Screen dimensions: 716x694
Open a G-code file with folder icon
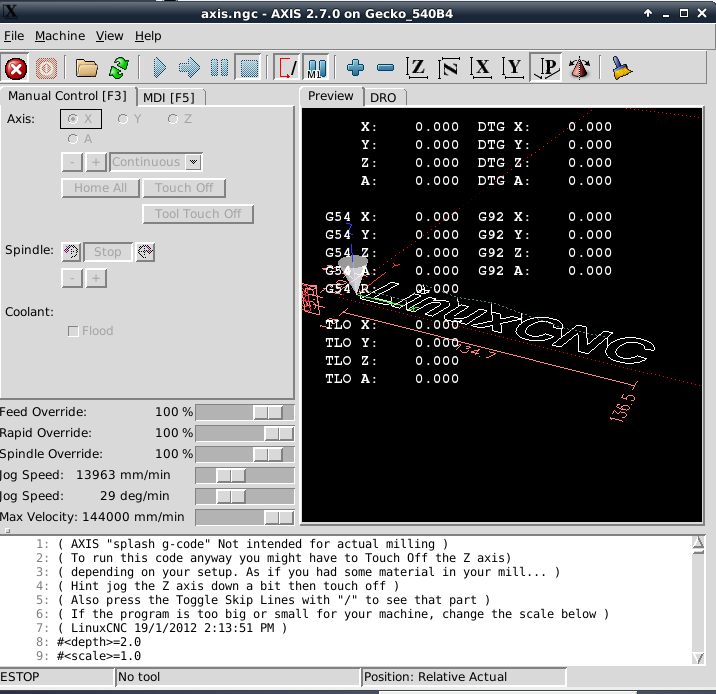[87, 68]
